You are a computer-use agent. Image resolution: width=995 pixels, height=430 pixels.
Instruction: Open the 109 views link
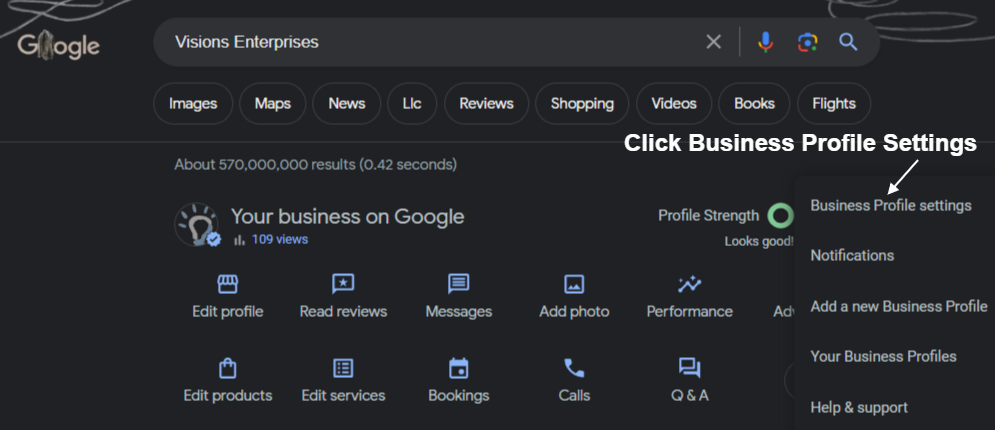(280, 240)
